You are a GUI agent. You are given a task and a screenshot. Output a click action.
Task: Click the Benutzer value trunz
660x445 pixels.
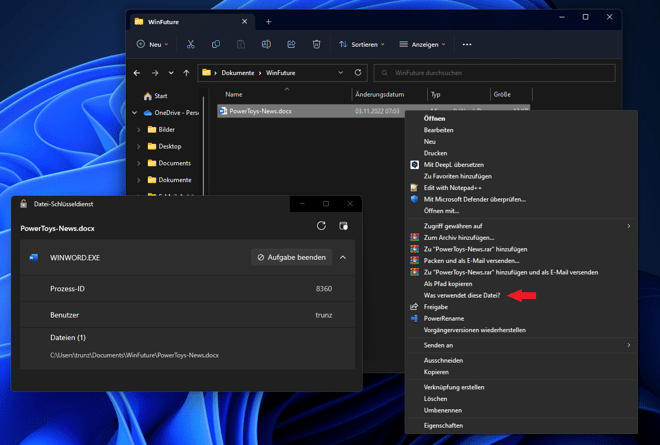(324, 315)
